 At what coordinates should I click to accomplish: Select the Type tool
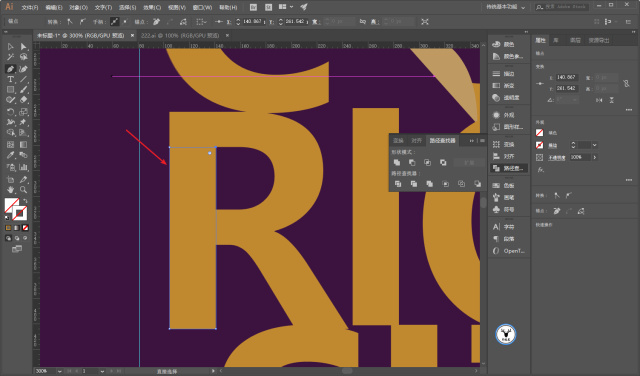(11, 79)
